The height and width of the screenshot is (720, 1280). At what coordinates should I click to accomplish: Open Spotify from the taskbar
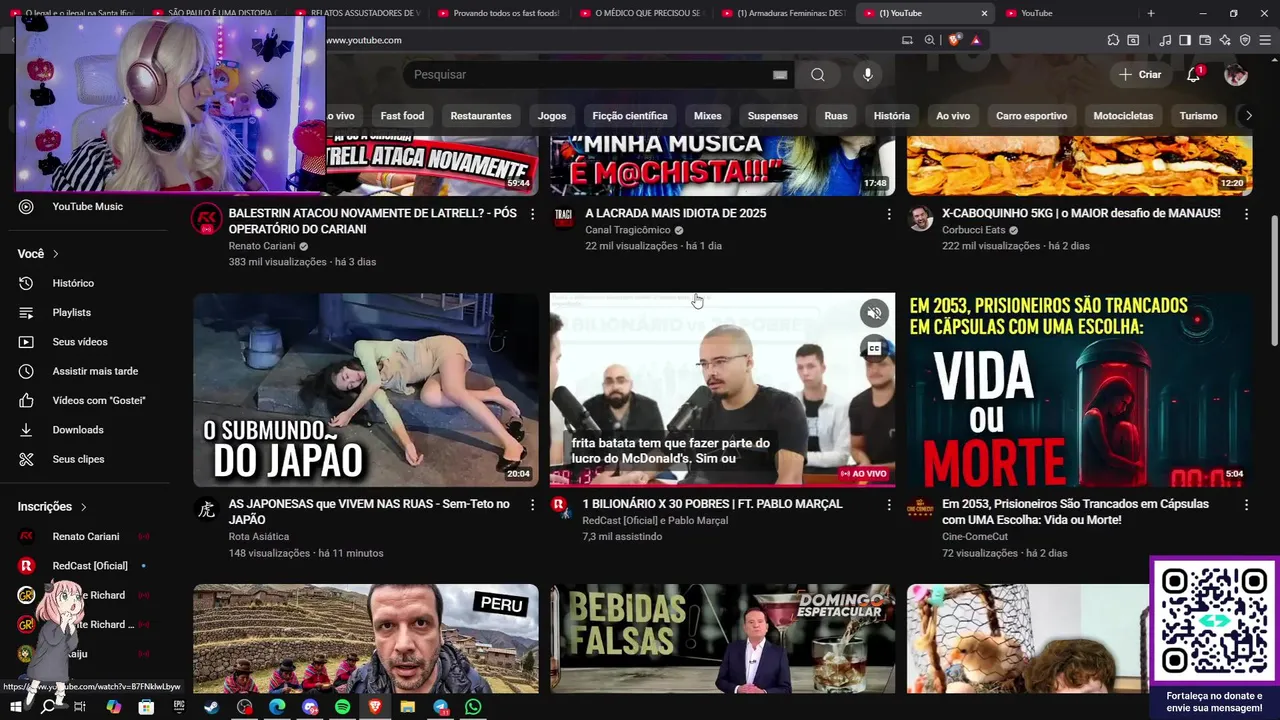click(343, 707)
